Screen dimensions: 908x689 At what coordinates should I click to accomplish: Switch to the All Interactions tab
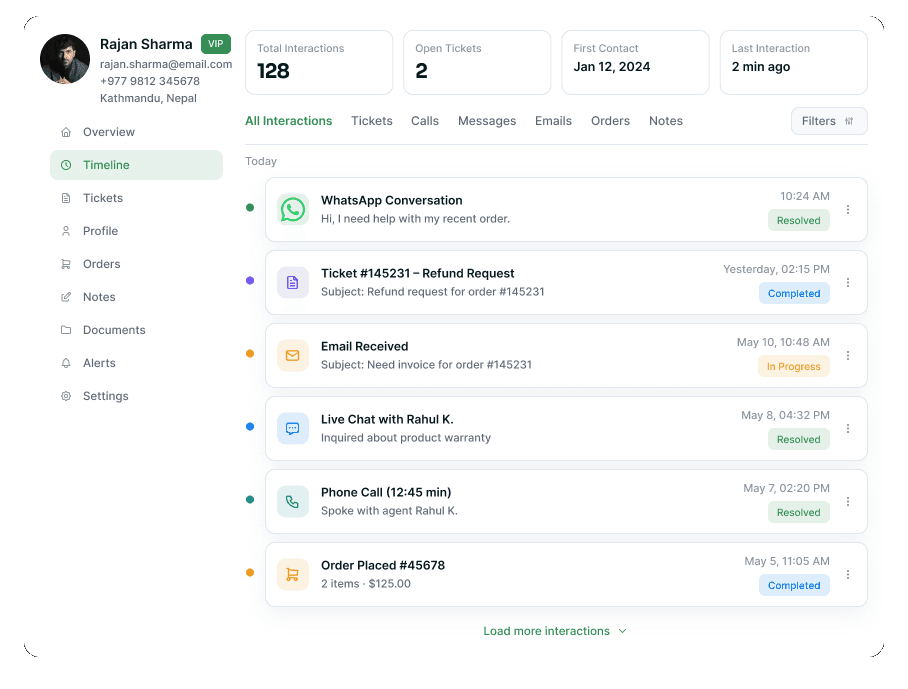(x=288, y=121)
